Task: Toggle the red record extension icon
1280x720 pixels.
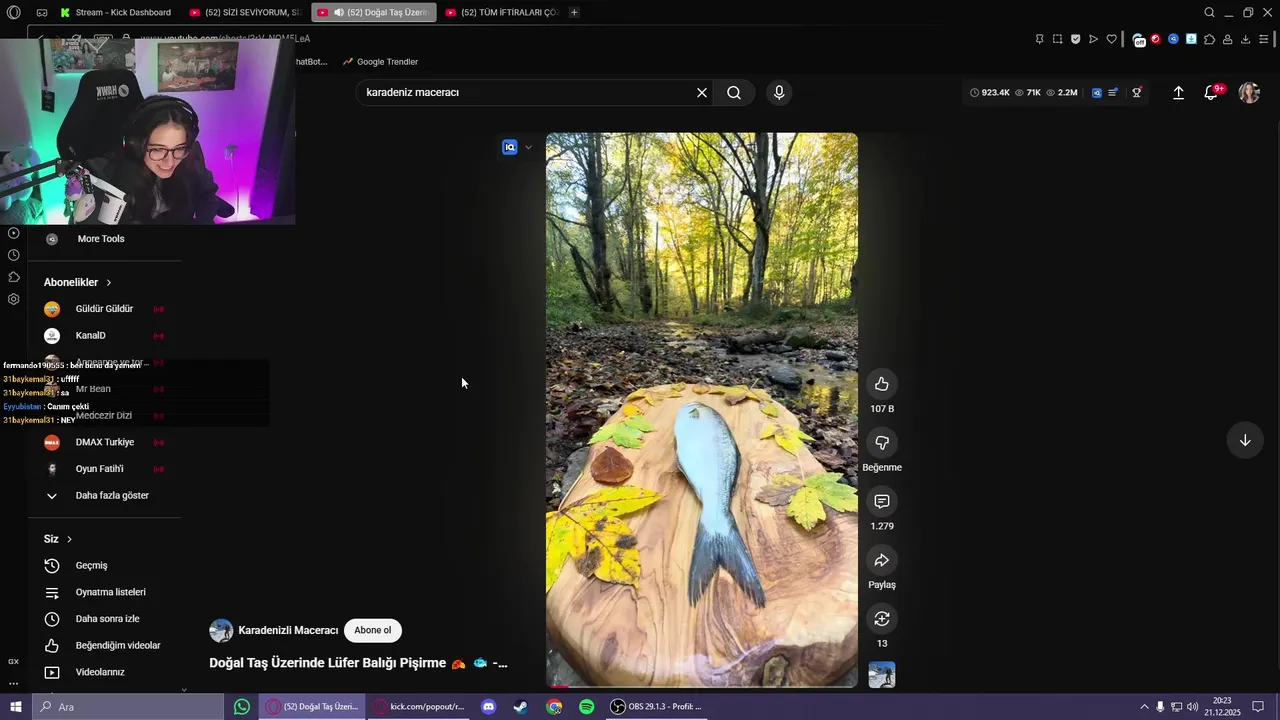Action: [x=1156, y=39]
